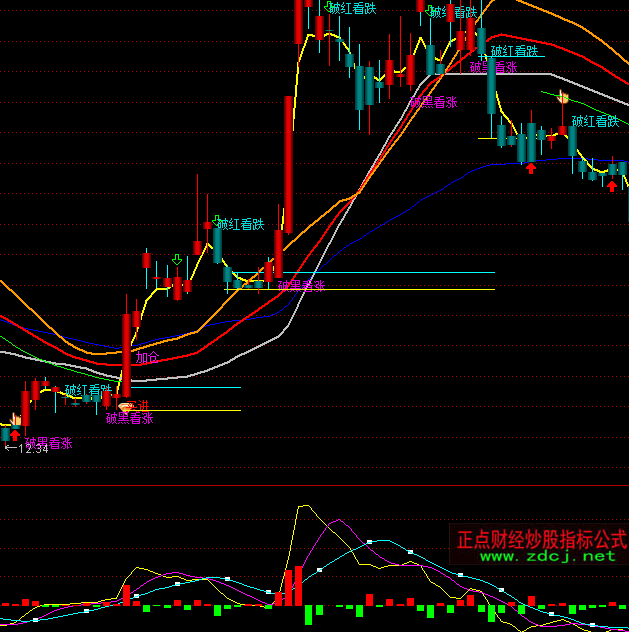Click the 破红看跌 label left of the big red candle
This screenshot has width=629, height=632.
240,224
